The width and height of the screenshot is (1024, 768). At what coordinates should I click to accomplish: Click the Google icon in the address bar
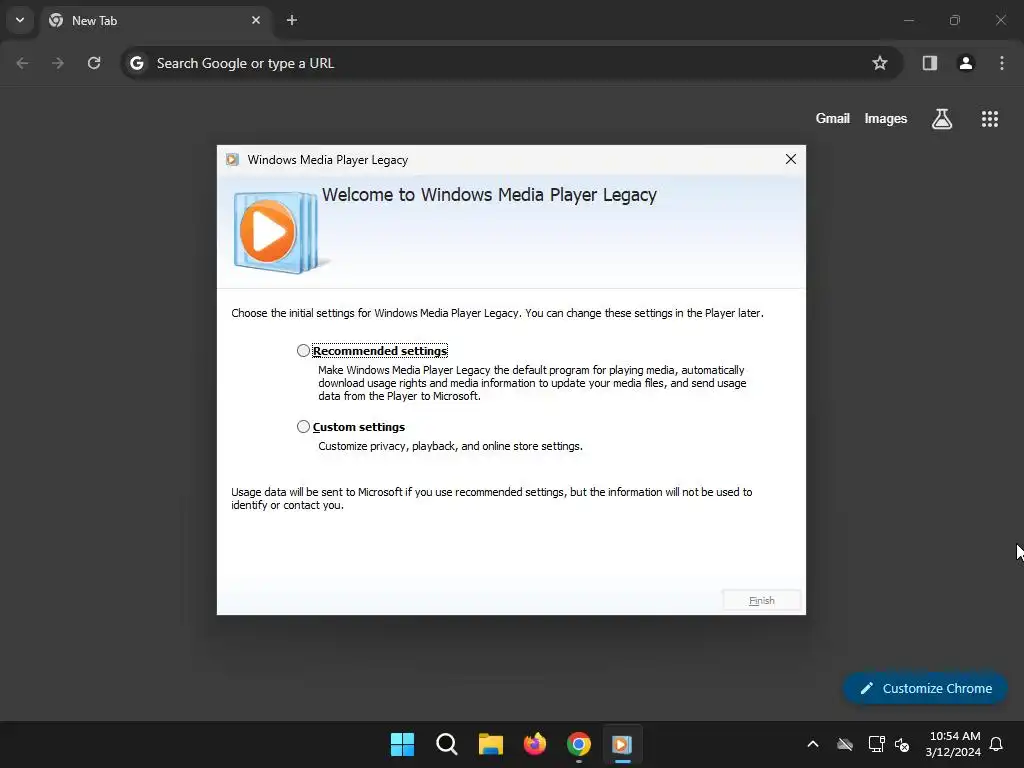coord(136,63)
